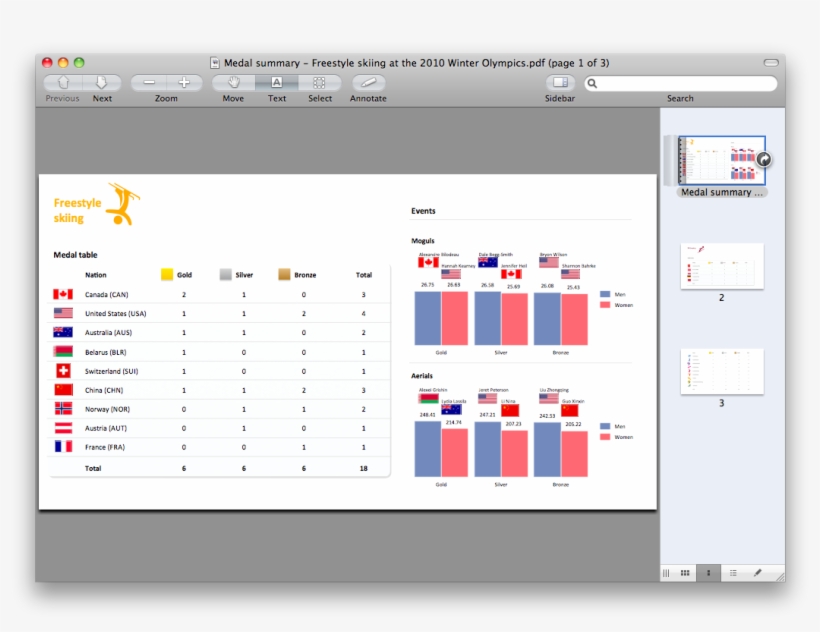Screen dimensions: 820x632
Task: Toggle the Text tool selection mode off
Action: [277, 84]
